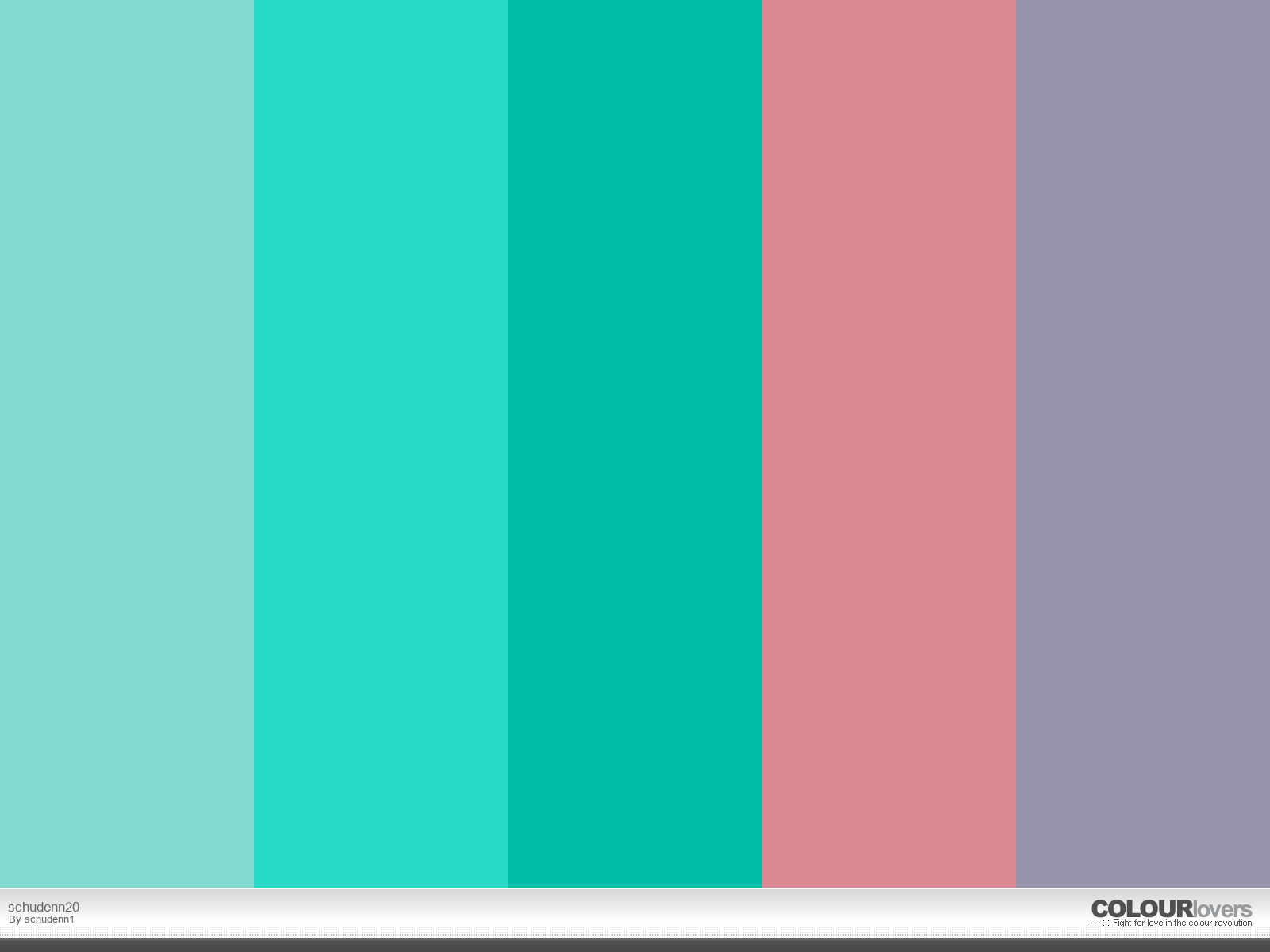Pick the bright turquoise color stripe
1270x952 pixels.
tap(381, 443)
